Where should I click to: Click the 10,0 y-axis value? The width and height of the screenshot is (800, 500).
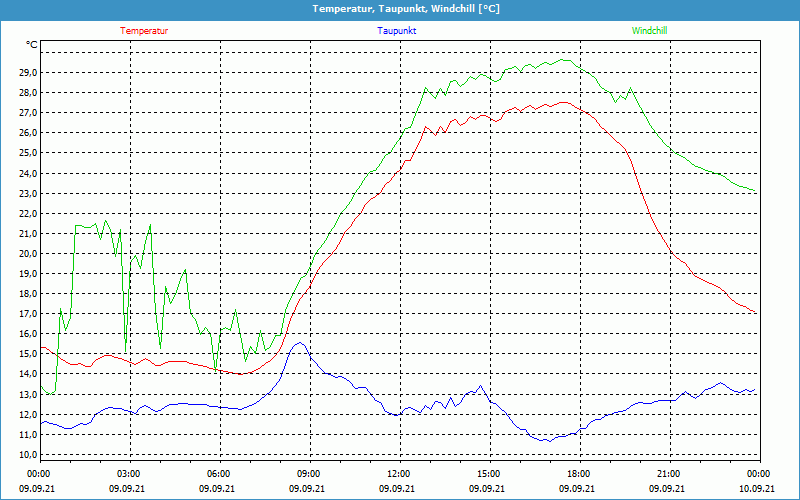[x=29, y=455]
